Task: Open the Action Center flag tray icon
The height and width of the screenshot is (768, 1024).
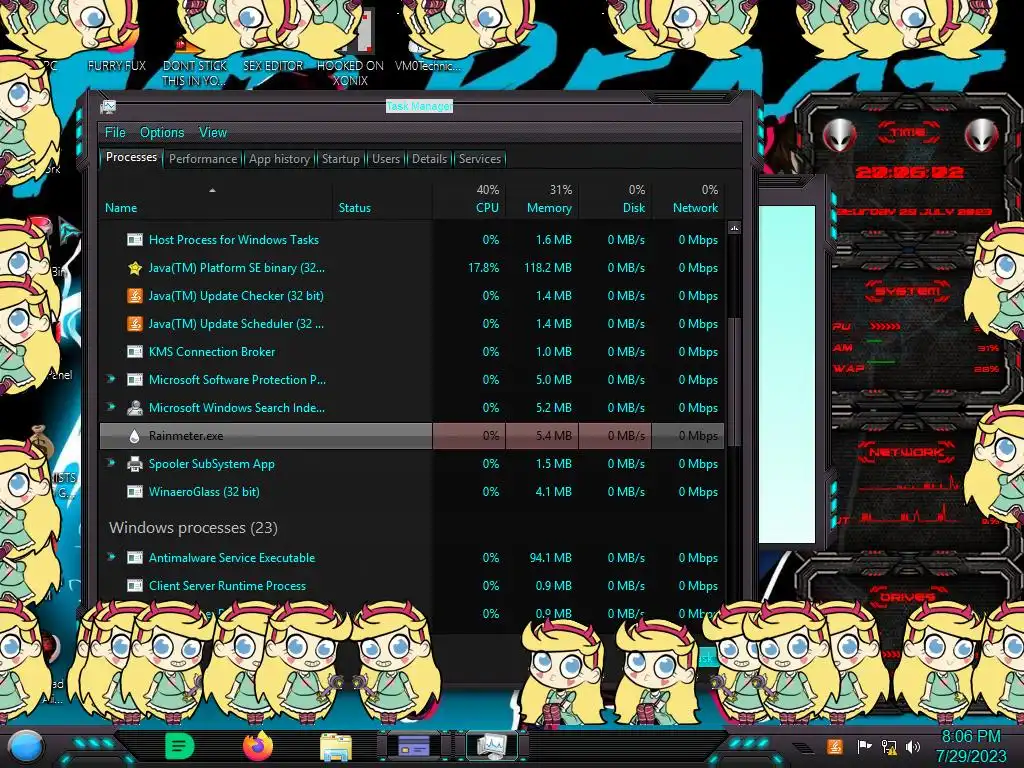Action: [x=865, y=746]
